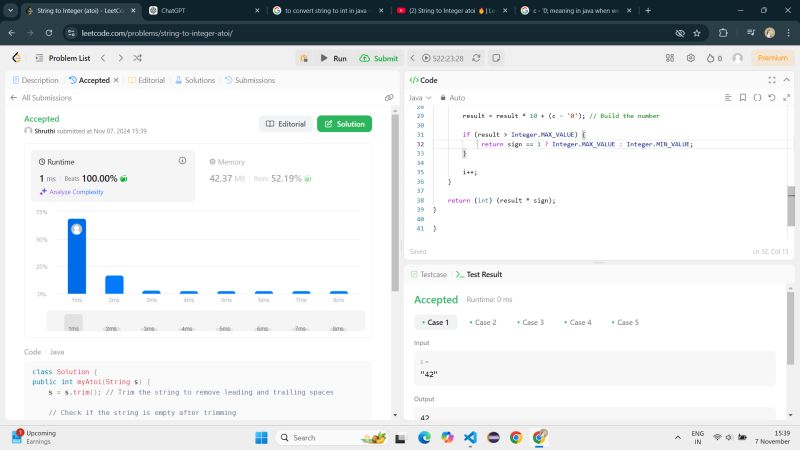Open the runtime info icon

click(182, 161)
